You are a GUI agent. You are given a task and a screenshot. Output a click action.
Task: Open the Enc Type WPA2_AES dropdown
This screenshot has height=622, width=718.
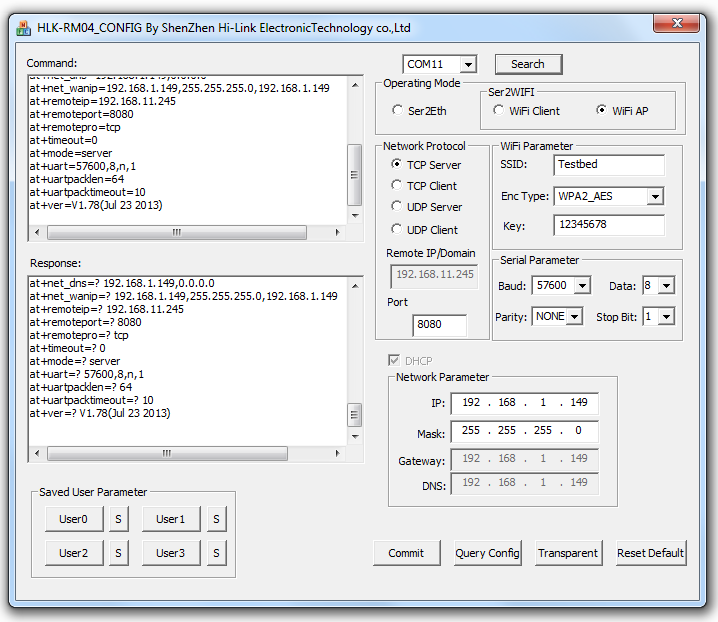pyautogui.click(x=655, y=196)
